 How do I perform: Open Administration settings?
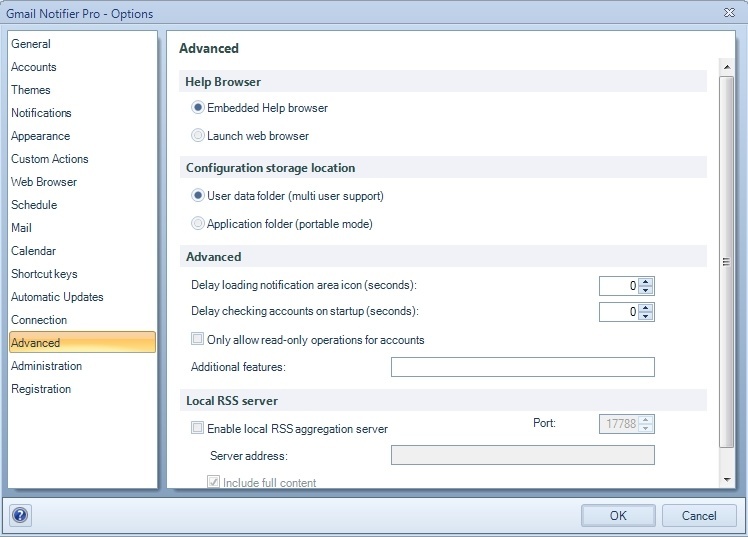tap(83, 366)
